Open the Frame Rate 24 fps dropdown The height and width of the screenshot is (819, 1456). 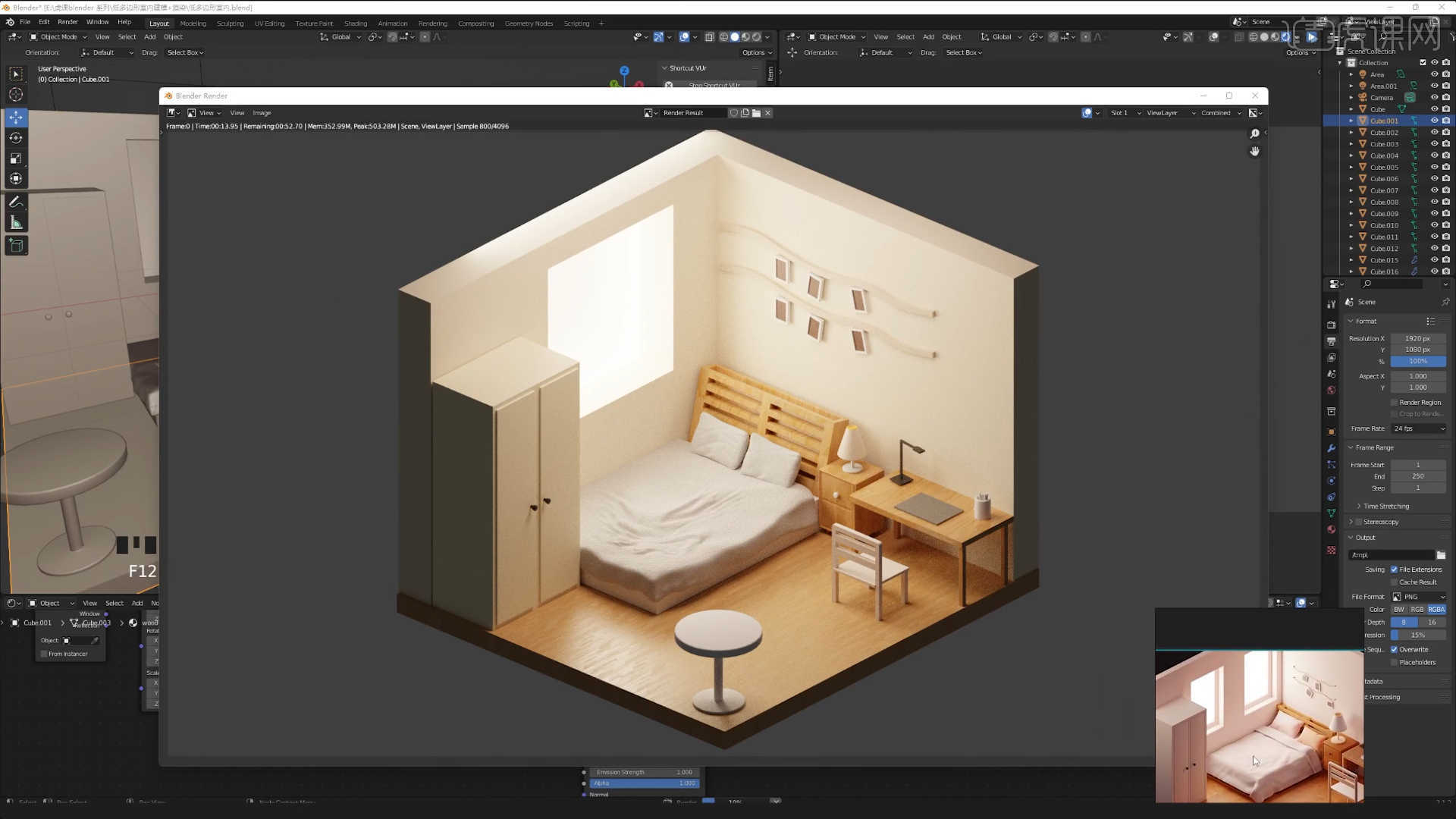click(1418, 428)
